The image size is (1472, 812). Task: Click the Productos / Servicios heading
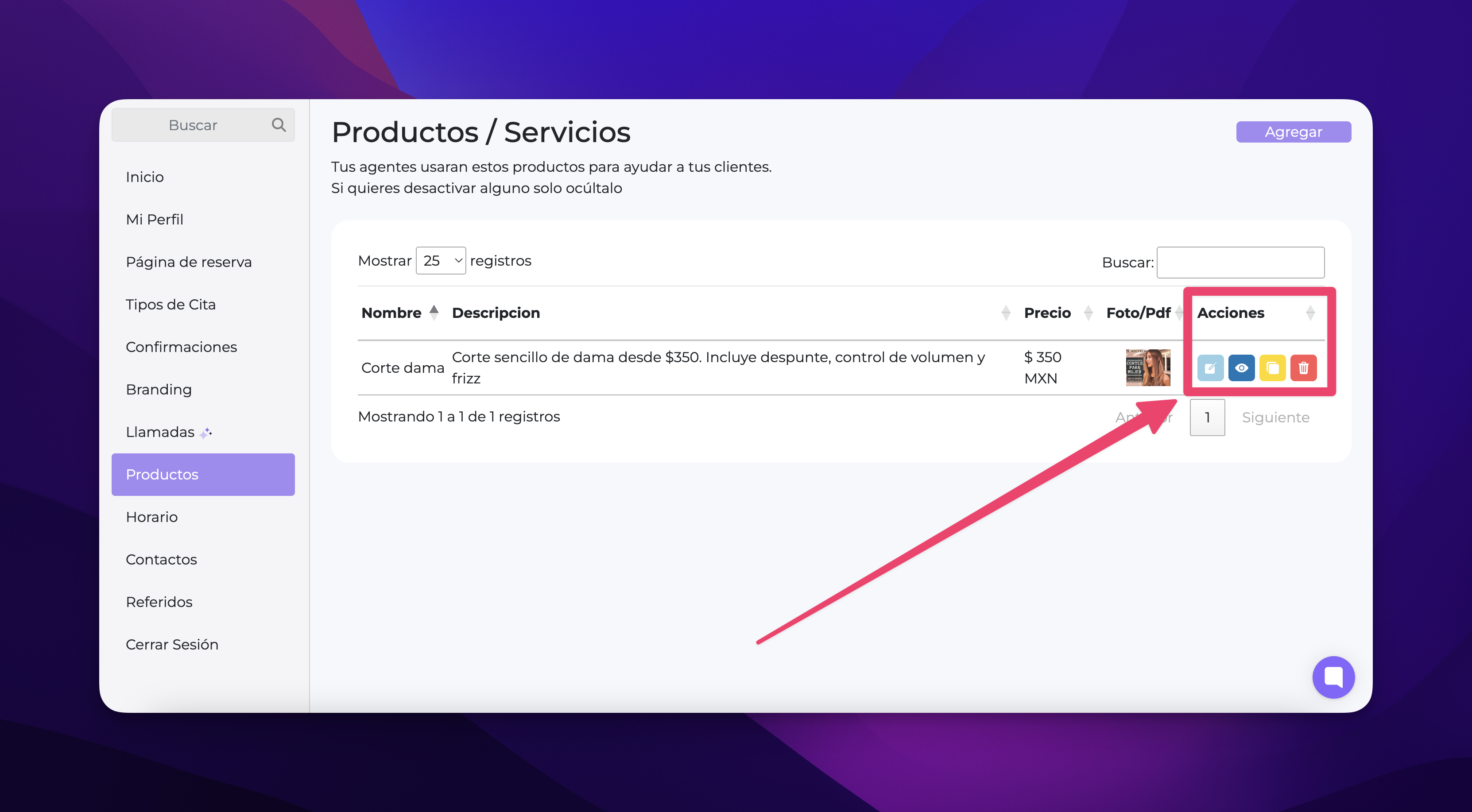click(x=480, y=132)
